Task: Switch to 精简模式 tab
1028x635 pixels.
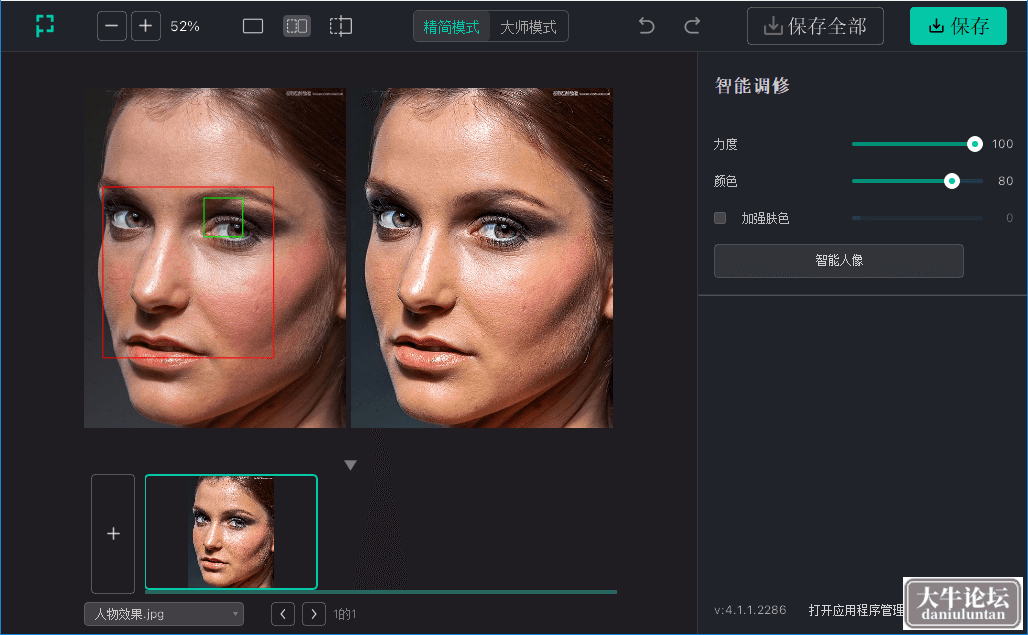Action: coord(452,27)
